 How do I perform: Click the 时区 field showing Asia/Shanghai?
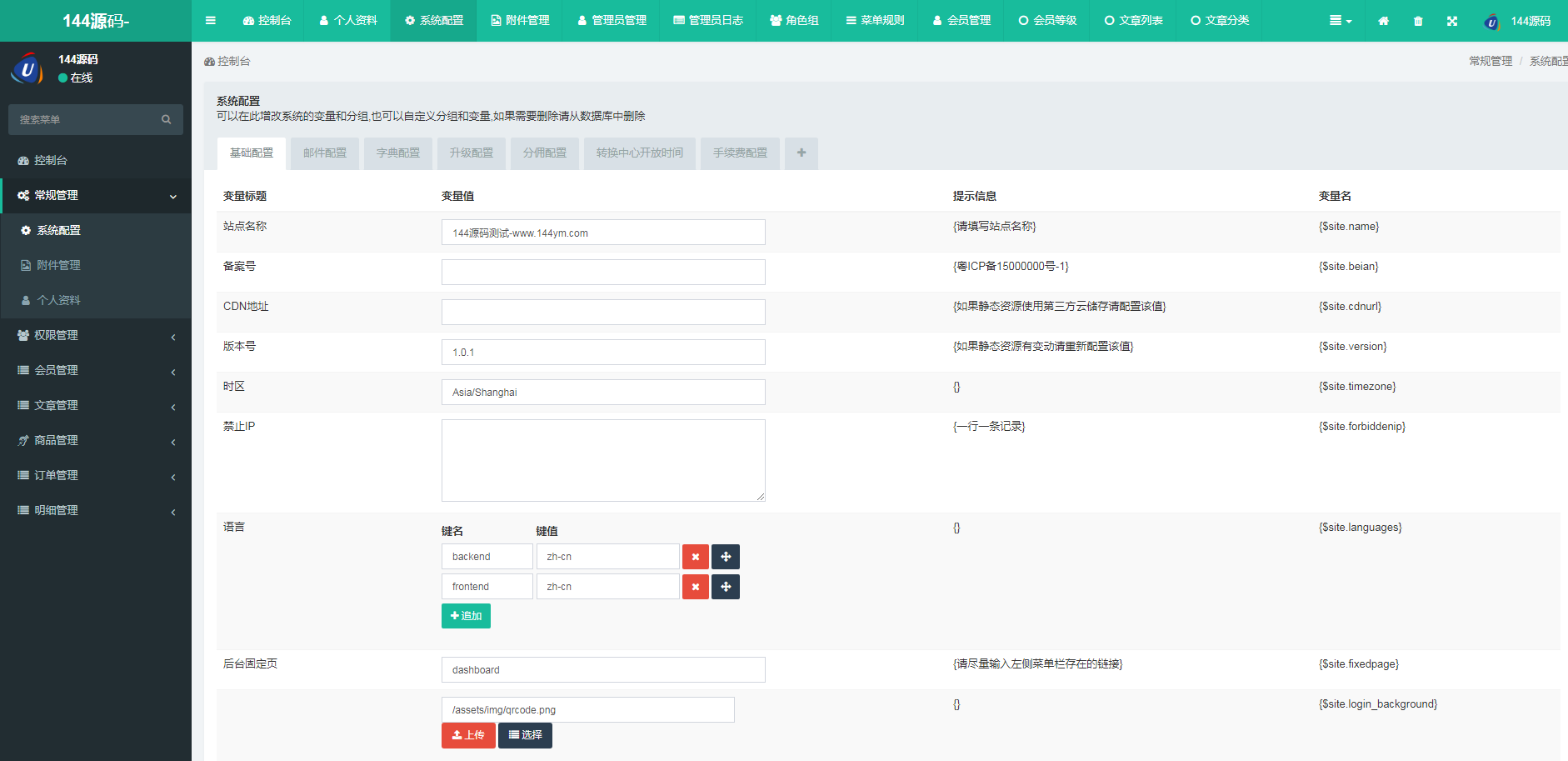click(x=603, y=393)
